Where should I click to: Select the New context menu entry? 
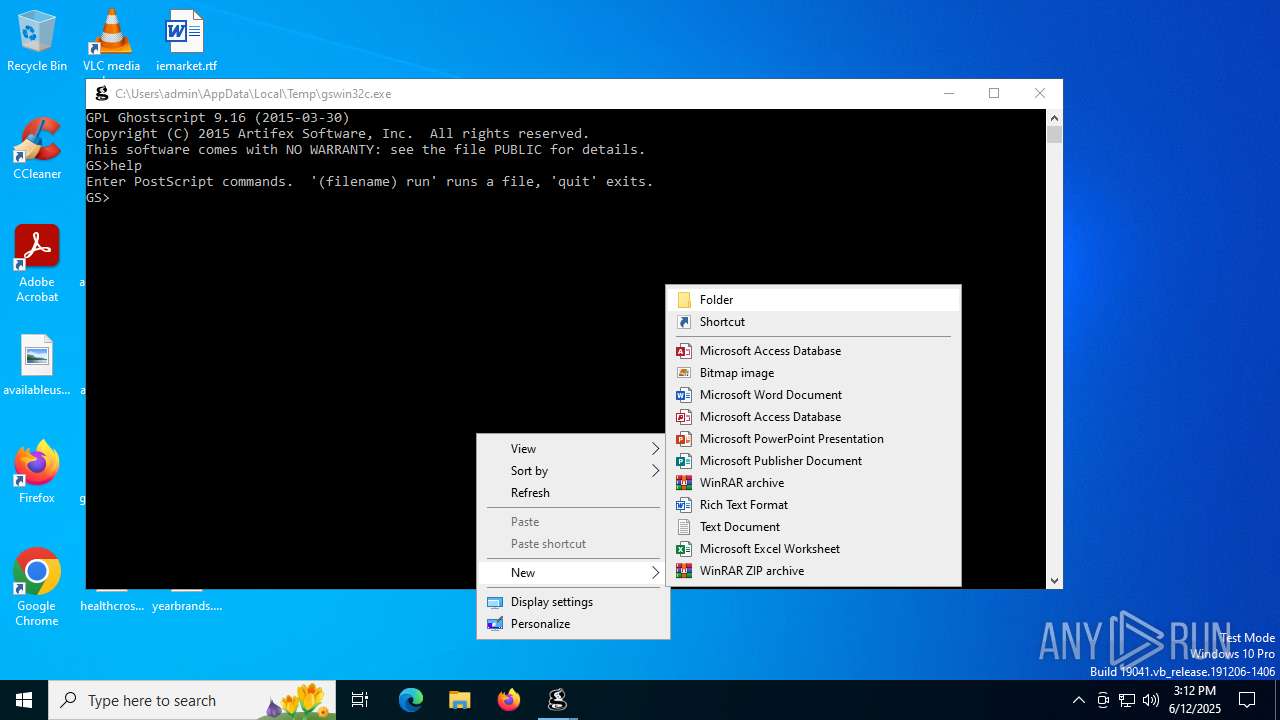point(573,573)
